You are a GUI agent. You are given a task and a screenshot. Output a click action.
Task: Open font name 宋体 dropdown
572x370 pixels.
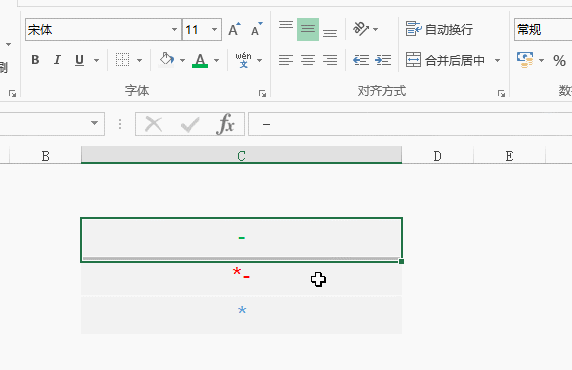tap(174, 30)
